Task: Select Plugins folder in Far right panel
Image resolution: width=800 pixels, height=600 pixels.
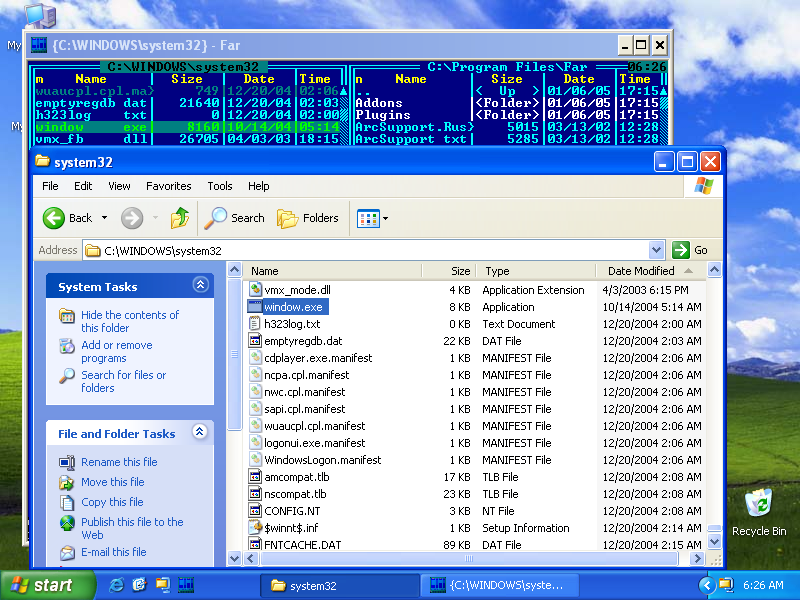Action: pos(383,115)
